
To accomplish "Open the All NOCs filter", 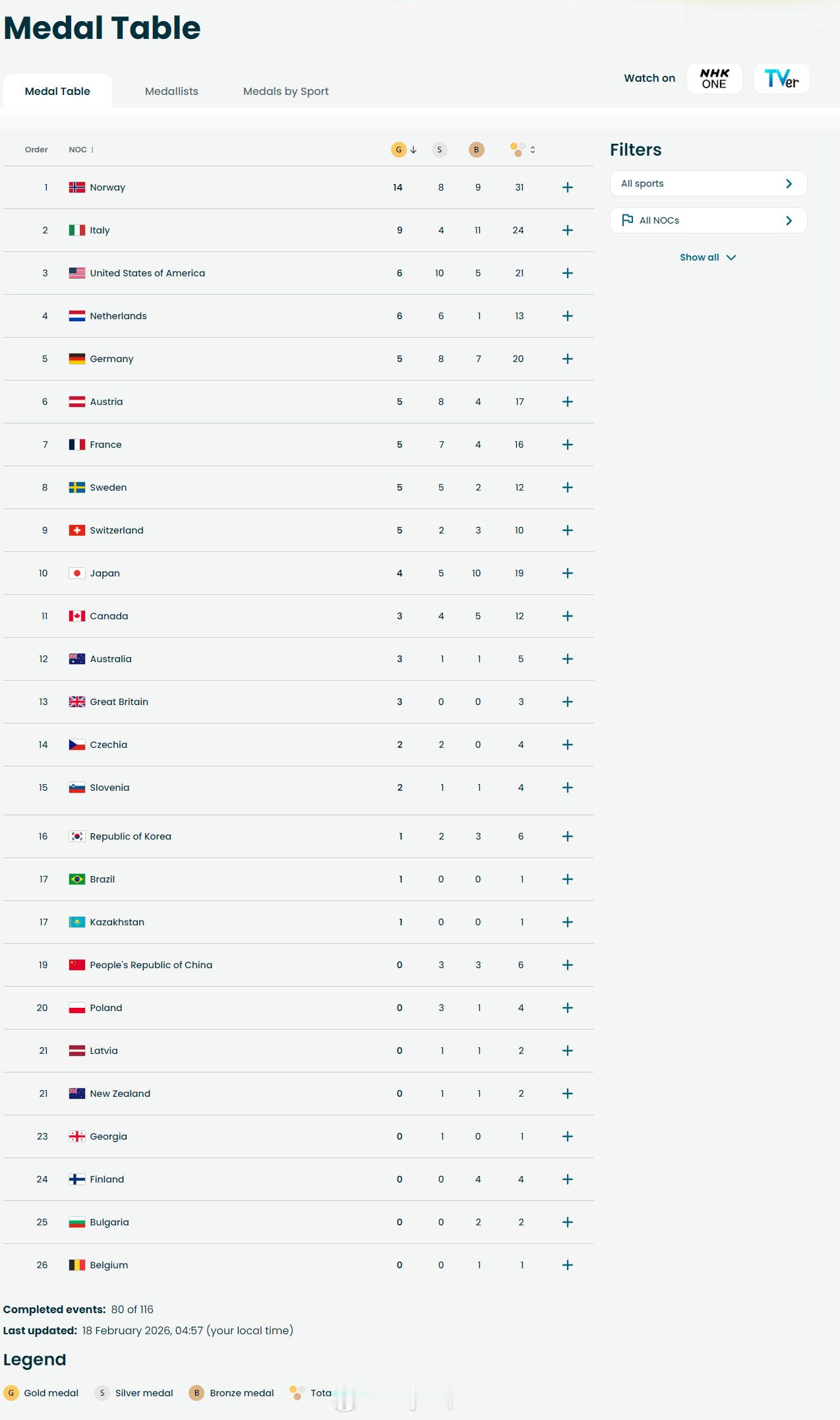I will 708,220.
